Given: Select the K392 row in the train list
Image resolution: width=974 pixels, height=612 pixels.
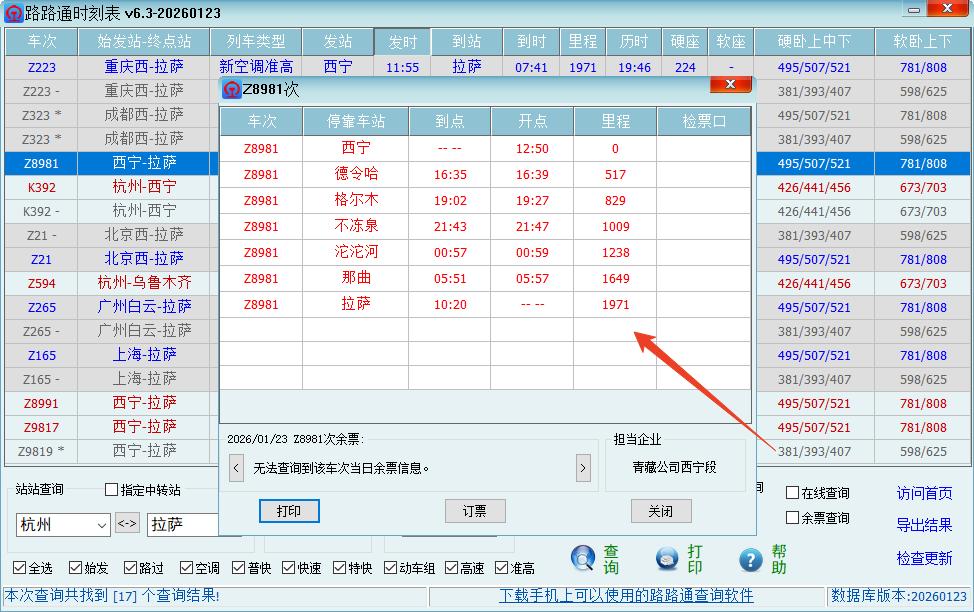Looking at the screenshot, I should pos(40,187).
